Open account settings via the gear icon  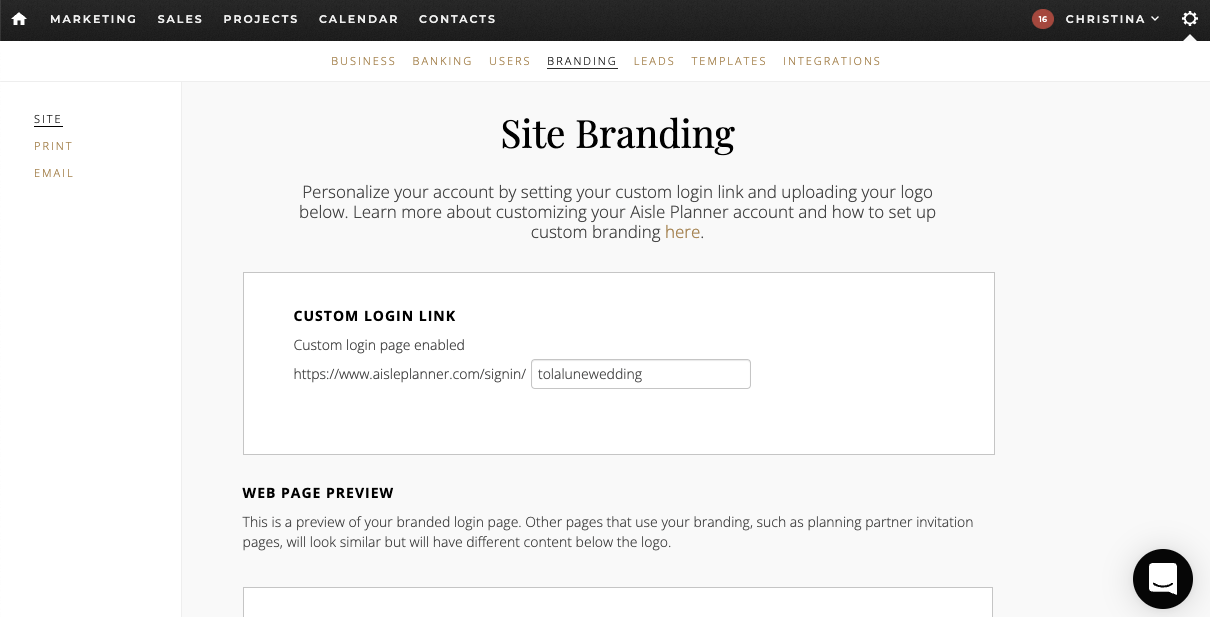pyautogui.click(x=1189, y=18)
